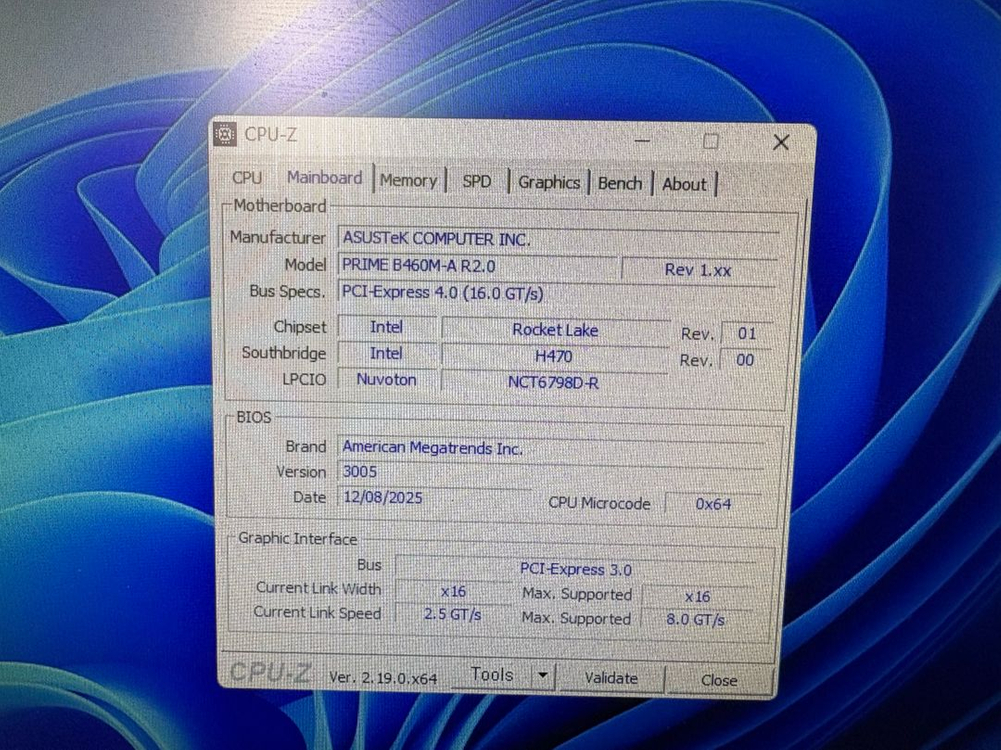Stay on the Mainboard tab

323,177
